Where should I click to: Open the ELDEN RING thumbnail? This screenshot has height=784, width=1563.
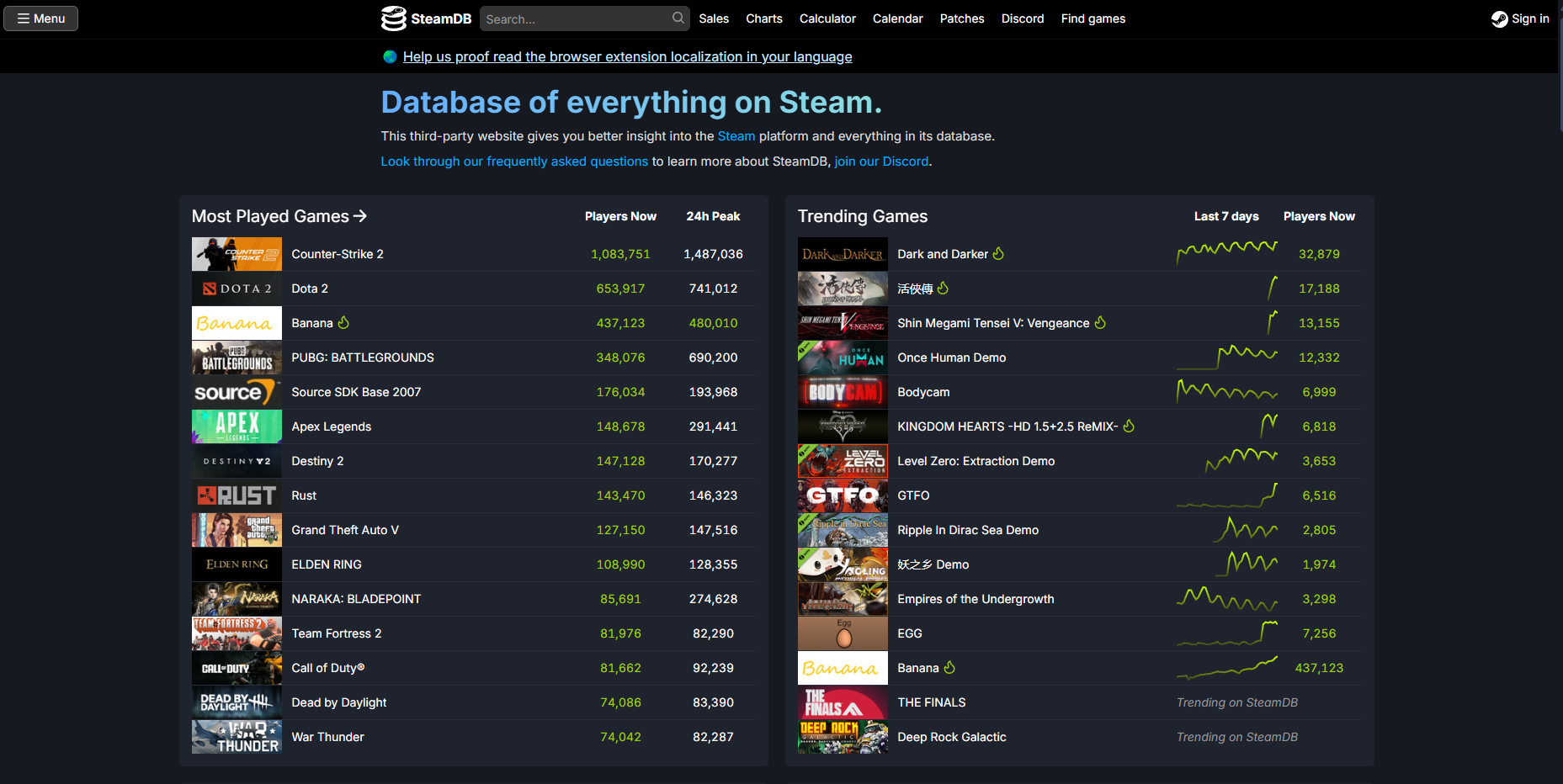[237, 564]
